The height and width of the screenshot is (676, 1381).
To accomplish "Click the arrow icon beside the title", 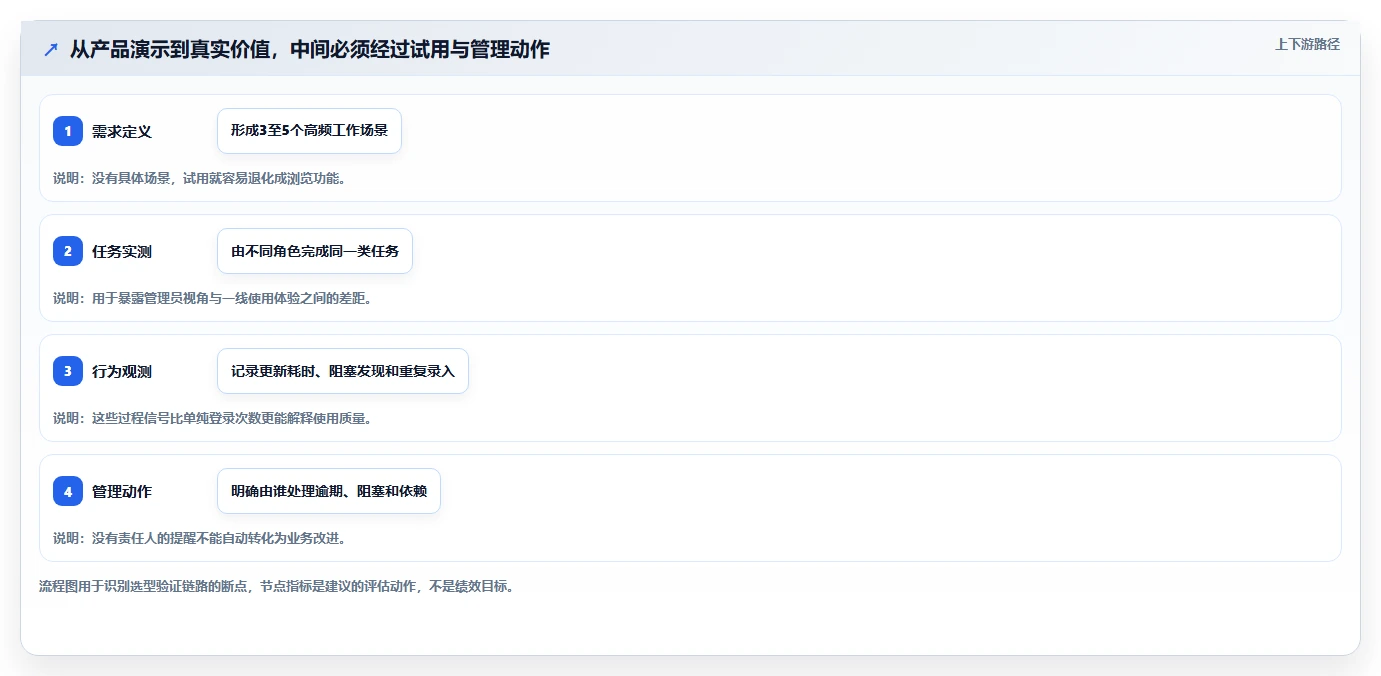I will point(51,49).
